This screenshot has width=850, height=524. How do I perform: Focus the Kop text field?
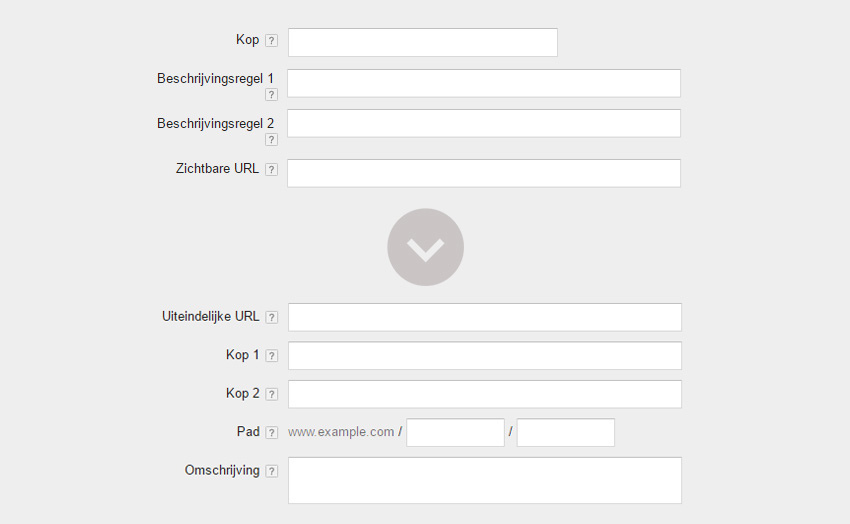(422, 42)
